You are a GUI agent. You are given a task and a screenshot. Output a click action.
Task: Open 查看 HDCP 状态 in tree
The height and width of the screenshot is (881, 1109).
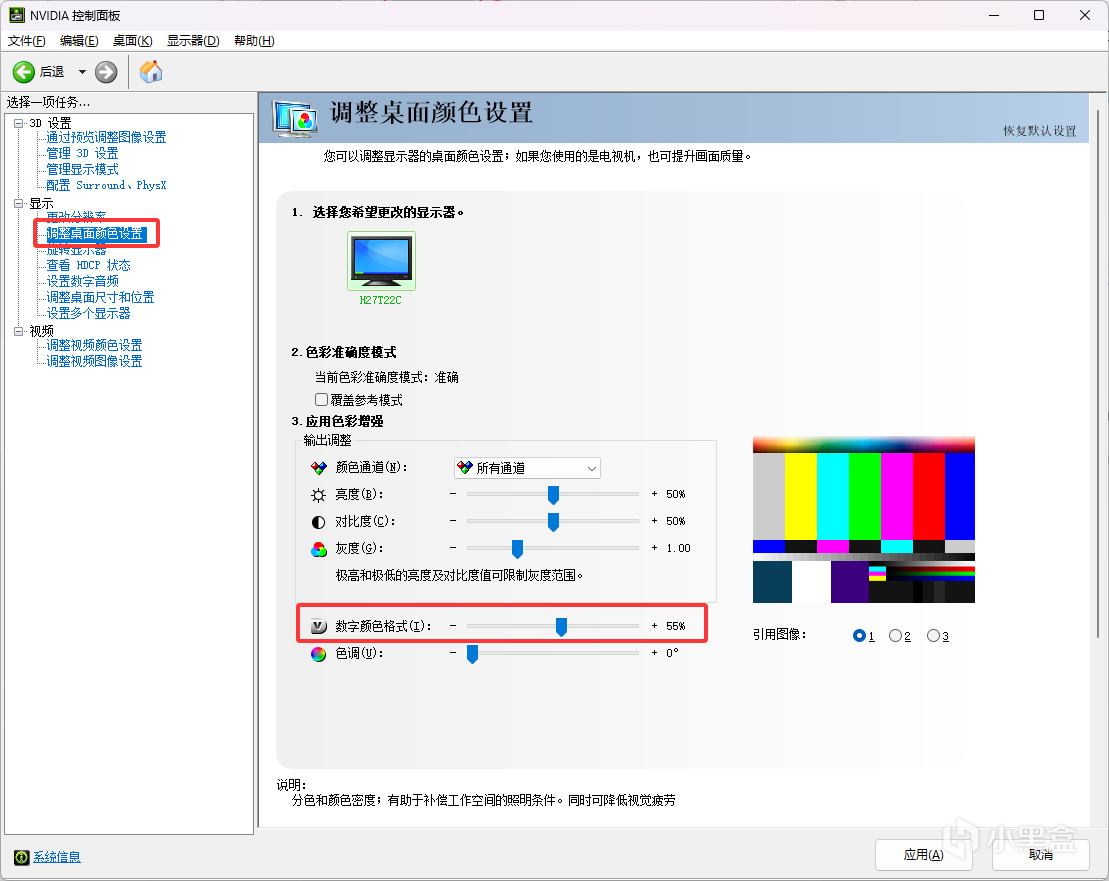pos(88,266)
